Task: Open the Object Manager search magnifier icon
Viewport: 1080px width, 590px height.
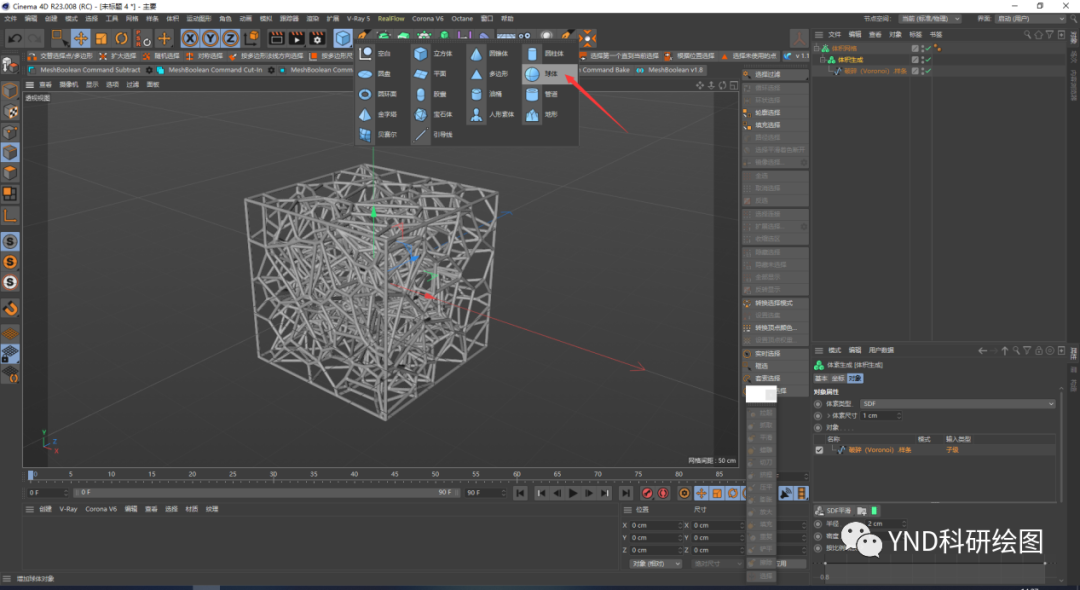Action: [1027, 34]
